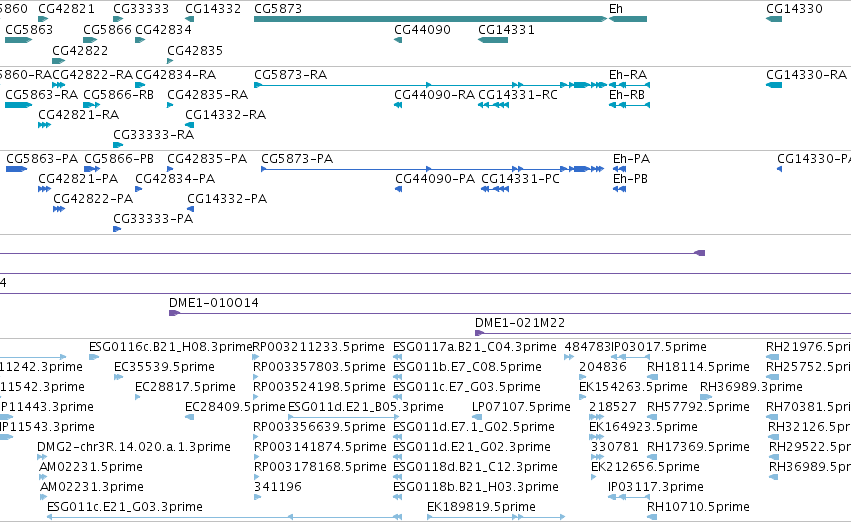
Task: Click the Eh gene feature
Action: (x=628, y=19)
